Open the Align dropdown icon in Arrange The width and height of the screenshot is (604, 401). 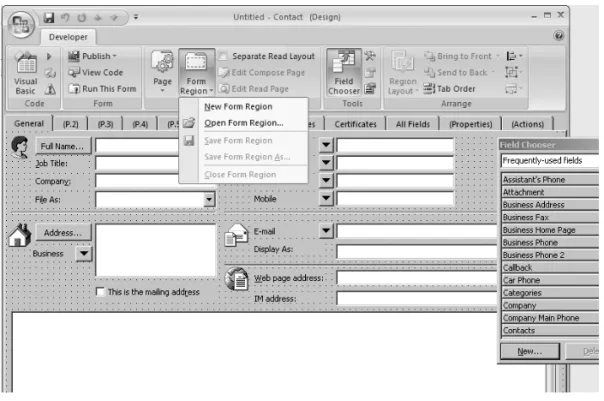[x=514, y=56]
